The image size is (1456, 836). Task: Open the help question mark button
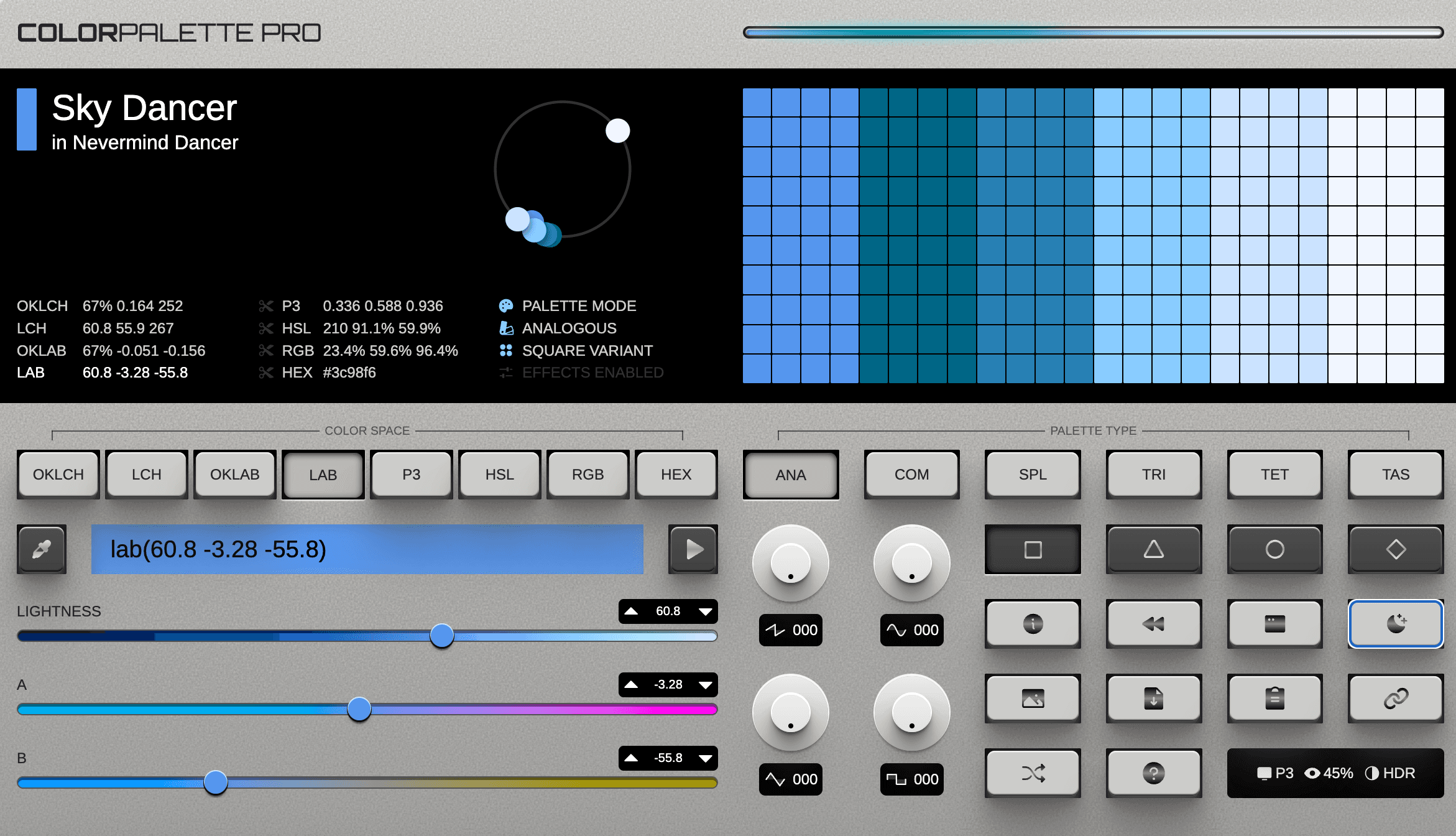[1153, 773]
